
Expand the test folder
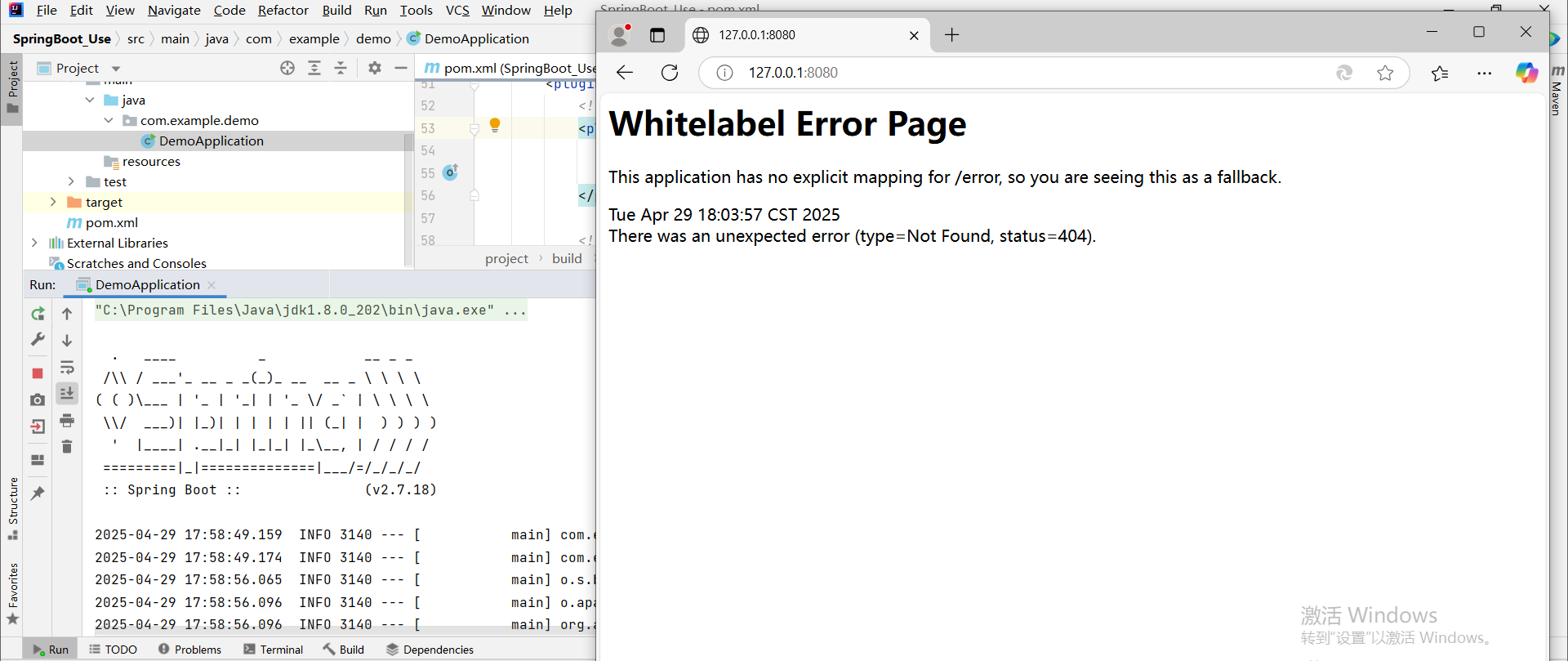point(71,181)
